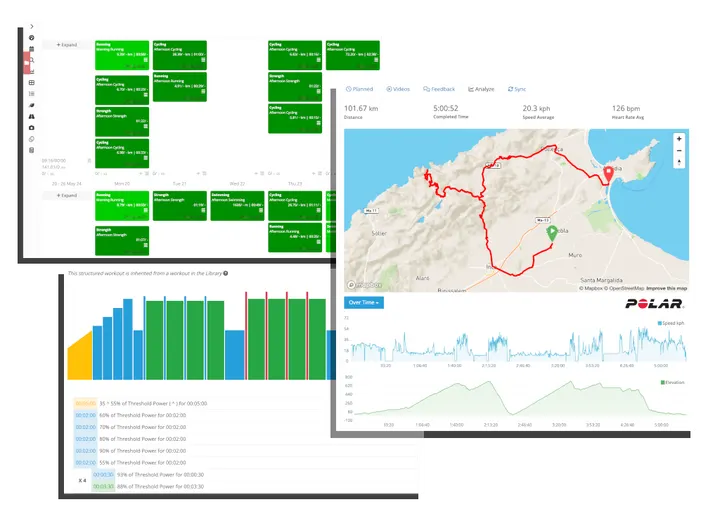The height and width of the screenshot is (528, 720).
Task: Click the 5:00:52 completed time value
Action: pos(446,108)
